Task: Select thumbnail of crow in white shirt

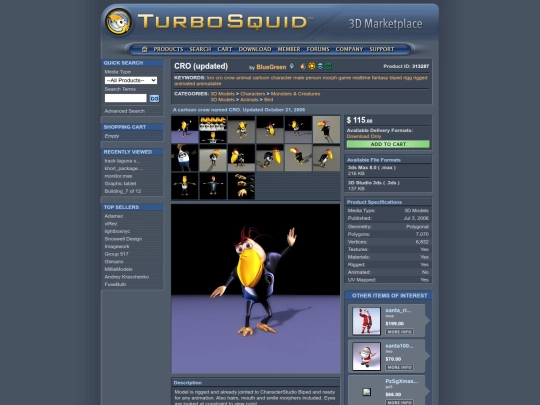Action: click(185, 158)
